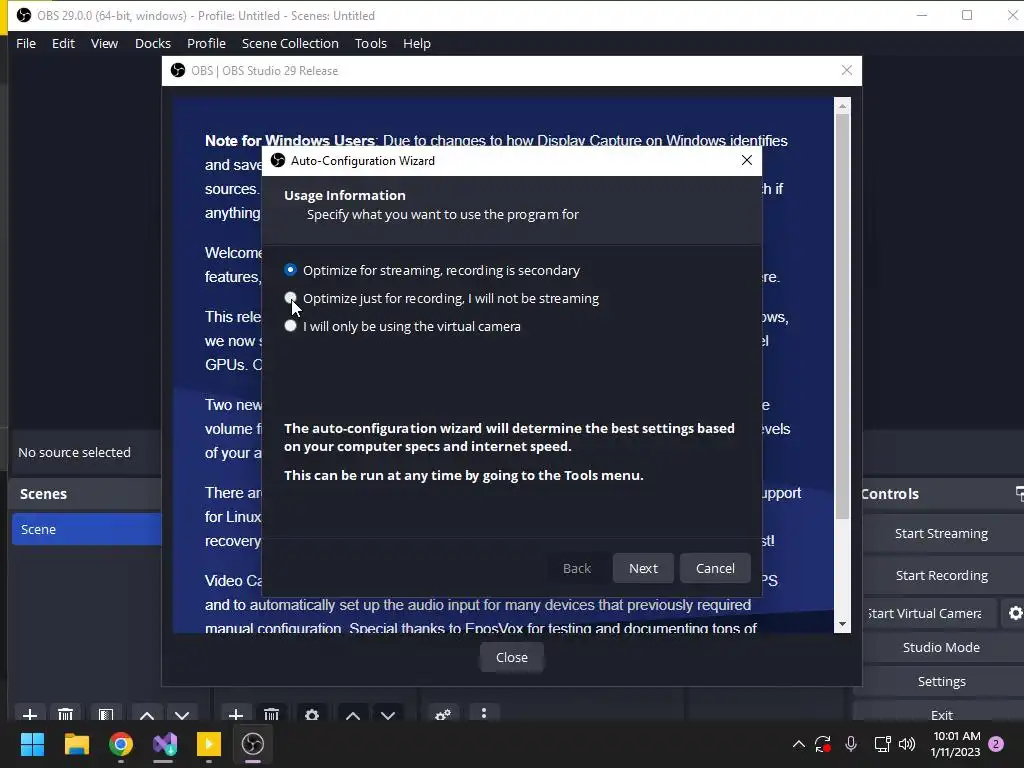Screen dimensions: 1024x768
Task: Toggle Studio Mode
Action: tap(941, 647)
